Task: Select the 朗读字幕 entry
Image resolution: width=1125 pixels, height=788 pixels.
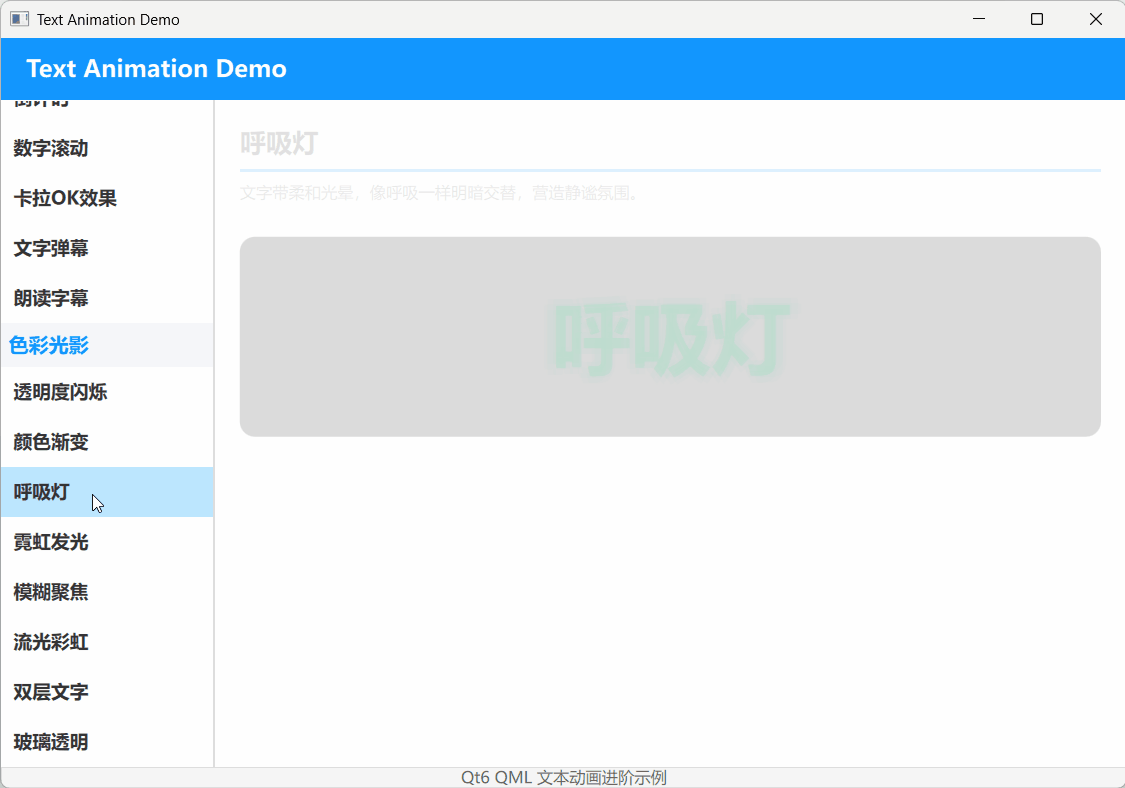Action: point(107,298)
